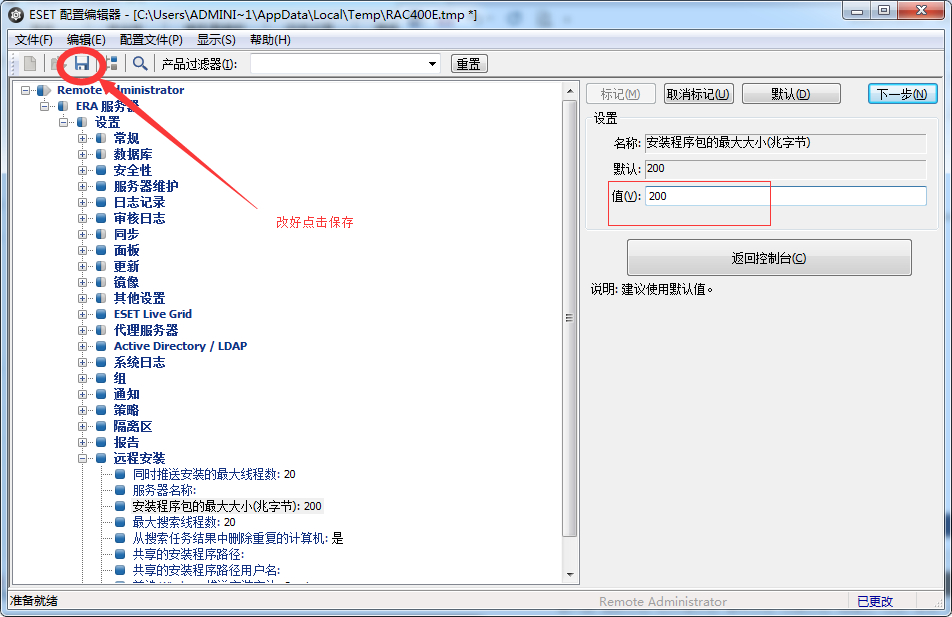Click the icon beside 通知 node
Viewport: 952px width, 617px height.
point(101,394)
